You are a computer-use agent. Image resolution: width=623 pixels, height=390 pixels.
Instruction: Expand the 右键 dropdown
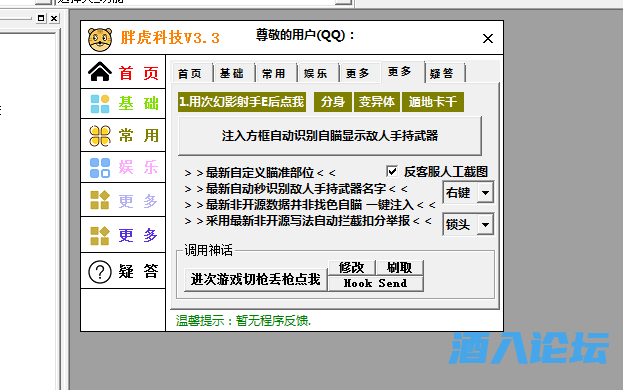485,193
